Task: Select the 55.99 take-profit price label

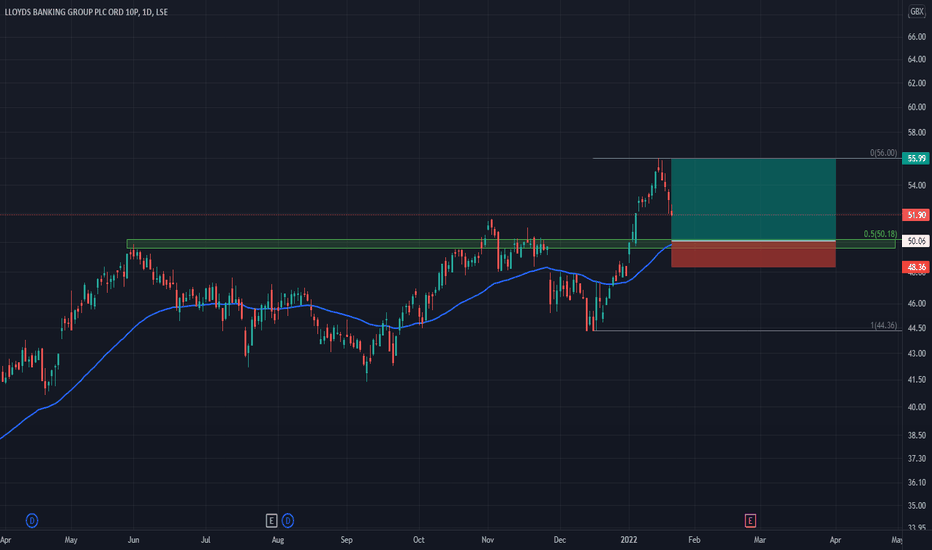Action: pyautogui.click(x=916, y=158)
